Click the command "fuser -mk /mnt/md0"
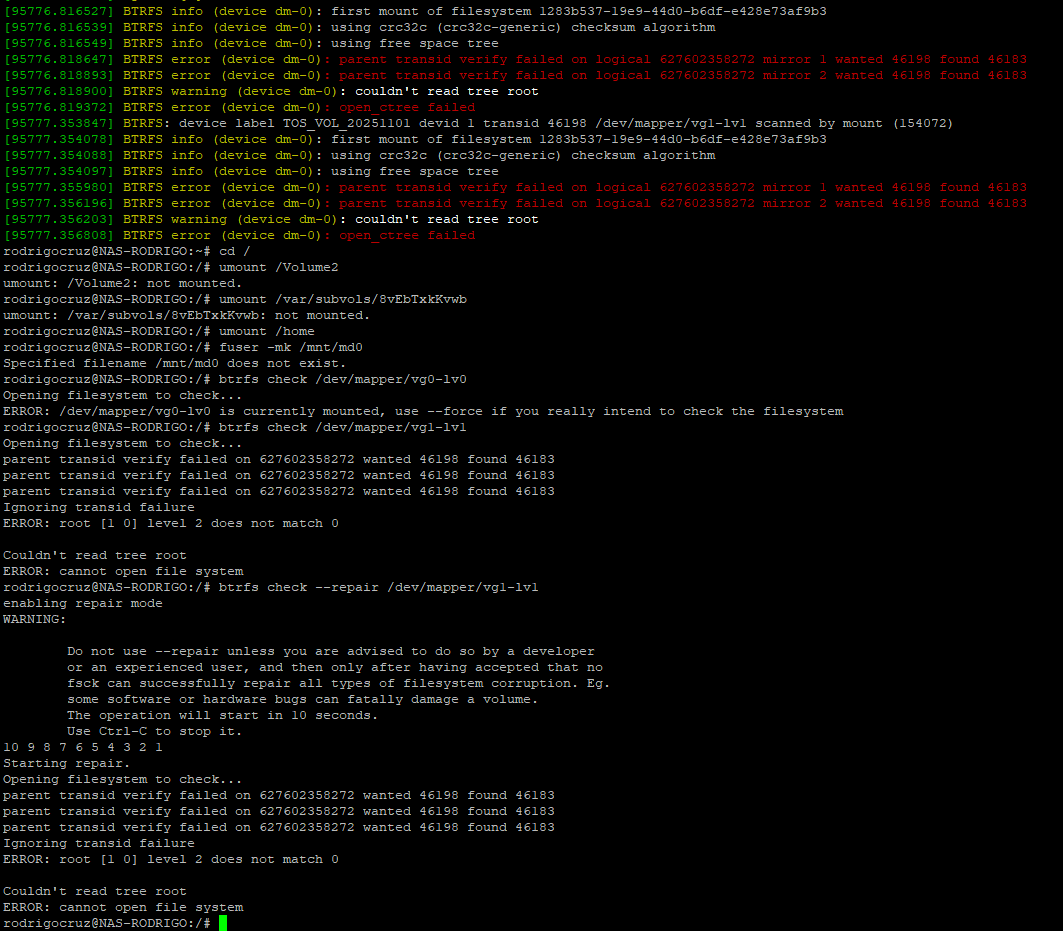 [x=290, y=347]
